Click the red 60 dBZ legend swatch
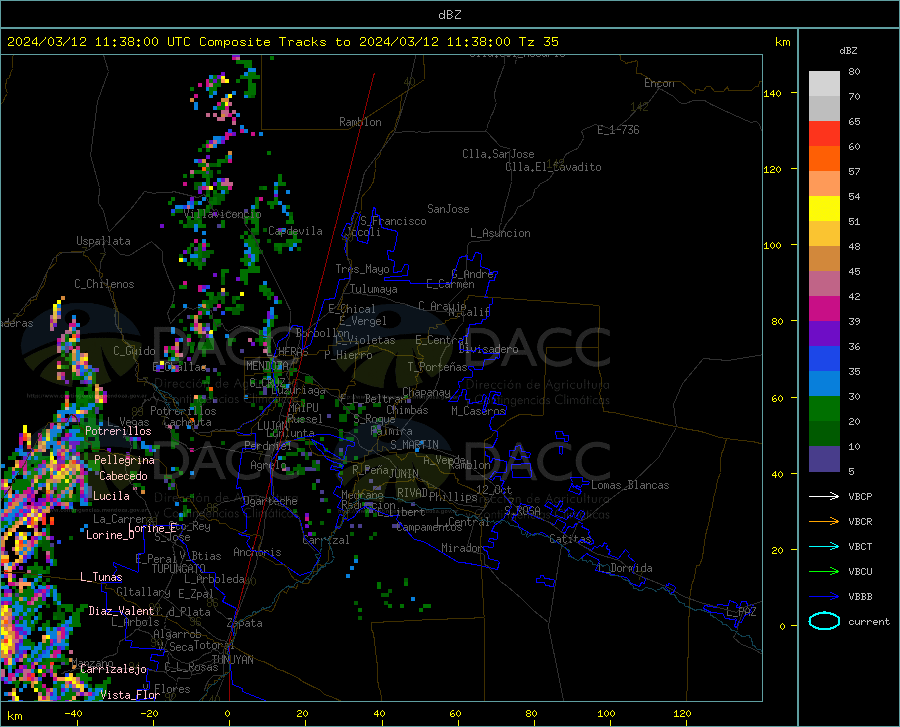The width and height of the screenshot is (900, 727). [824, 134]
